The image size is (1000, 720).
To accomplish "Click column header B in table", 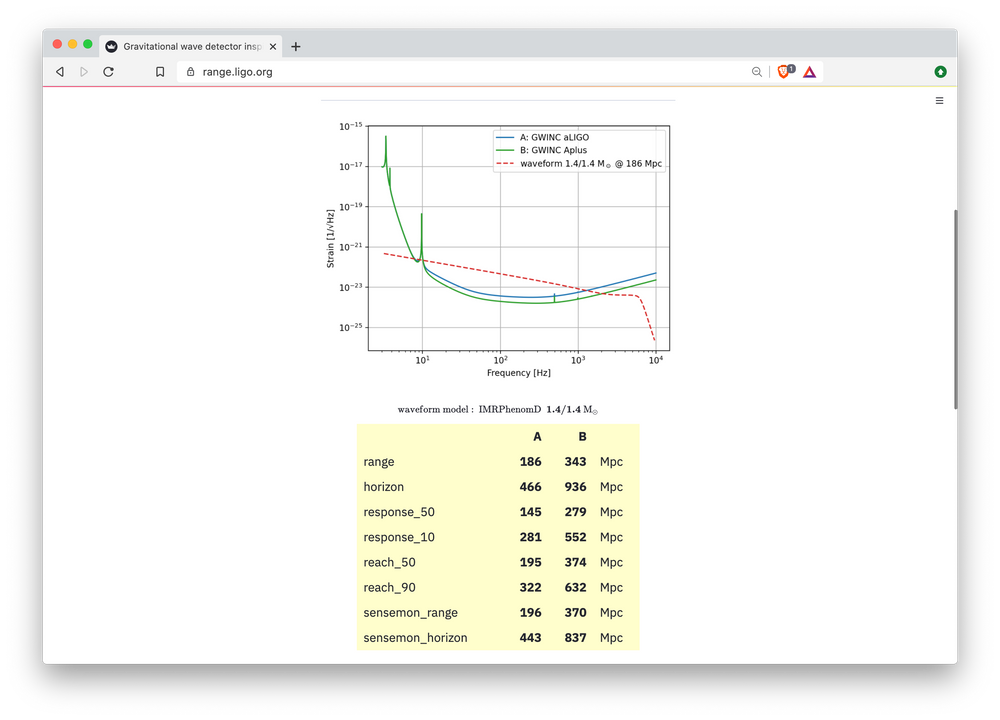I will tap(582, 437).
